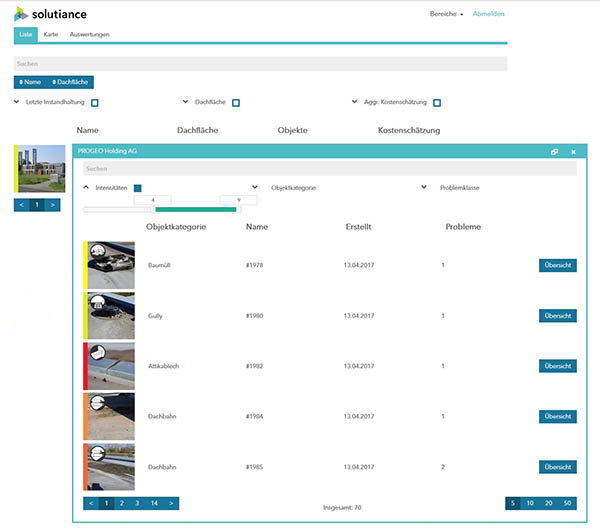Go to page 3 of object list
The height and width of the screenshot is (531, 600).
(137, 503)
